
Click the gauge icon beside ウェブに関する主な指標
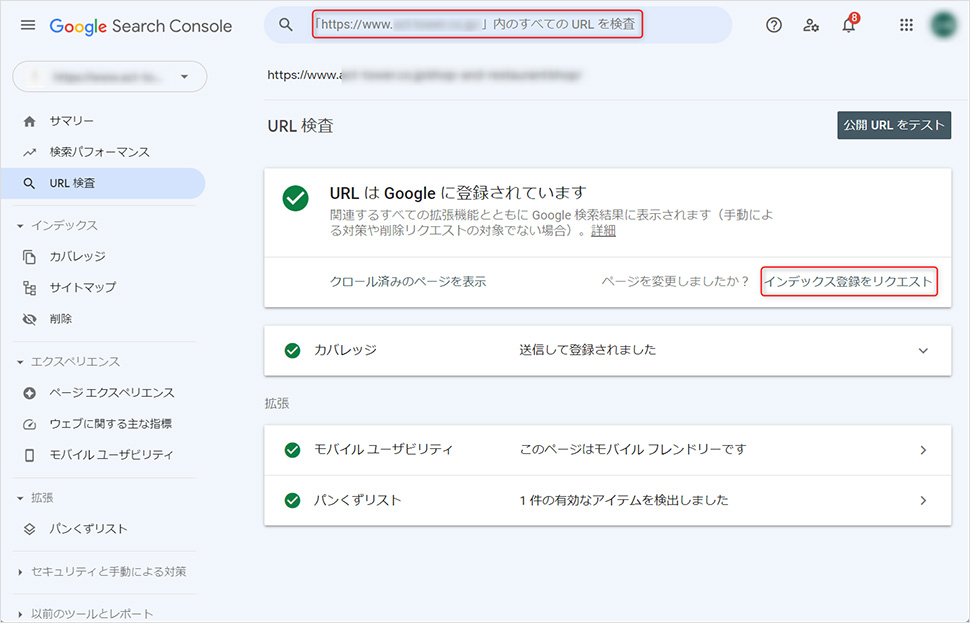29,424
